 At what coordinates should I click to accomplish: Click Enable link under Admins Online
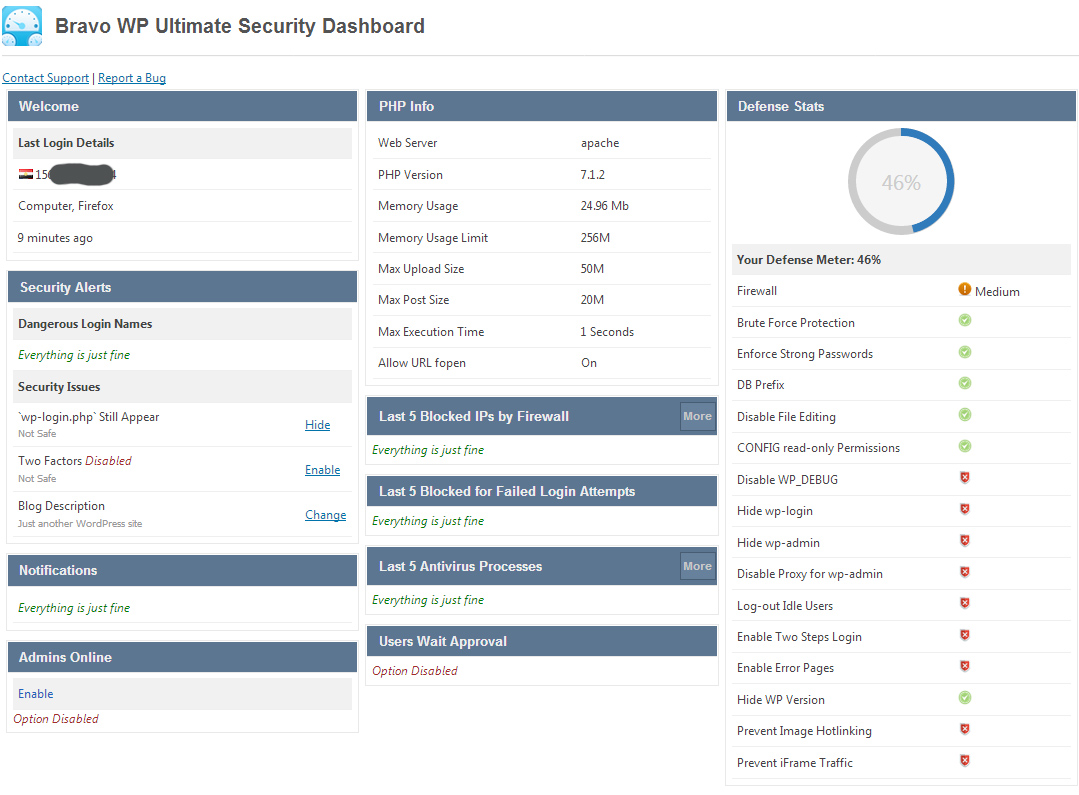pyautogui.click(x=36, y=694)
